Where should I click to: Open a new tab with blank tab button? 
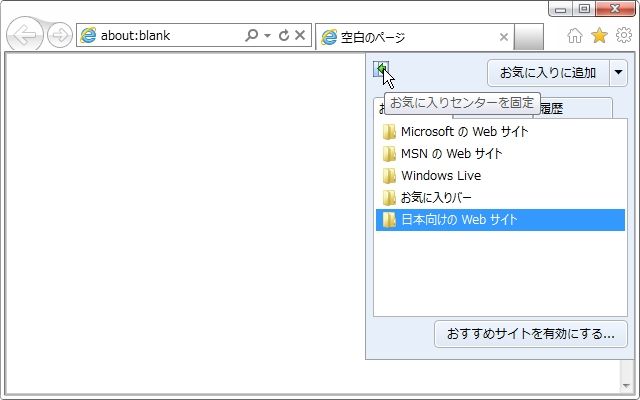coord(529,37)
